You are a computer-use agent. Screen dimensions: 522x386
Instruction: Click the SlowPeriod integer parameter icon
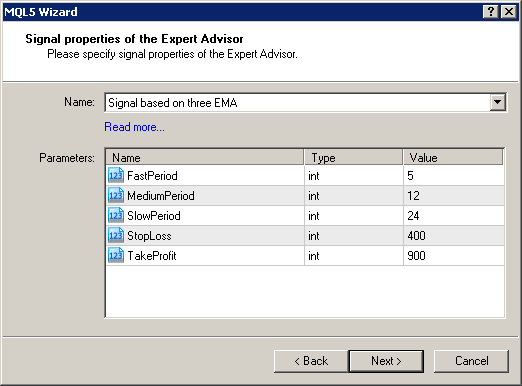tap(116, 215)
